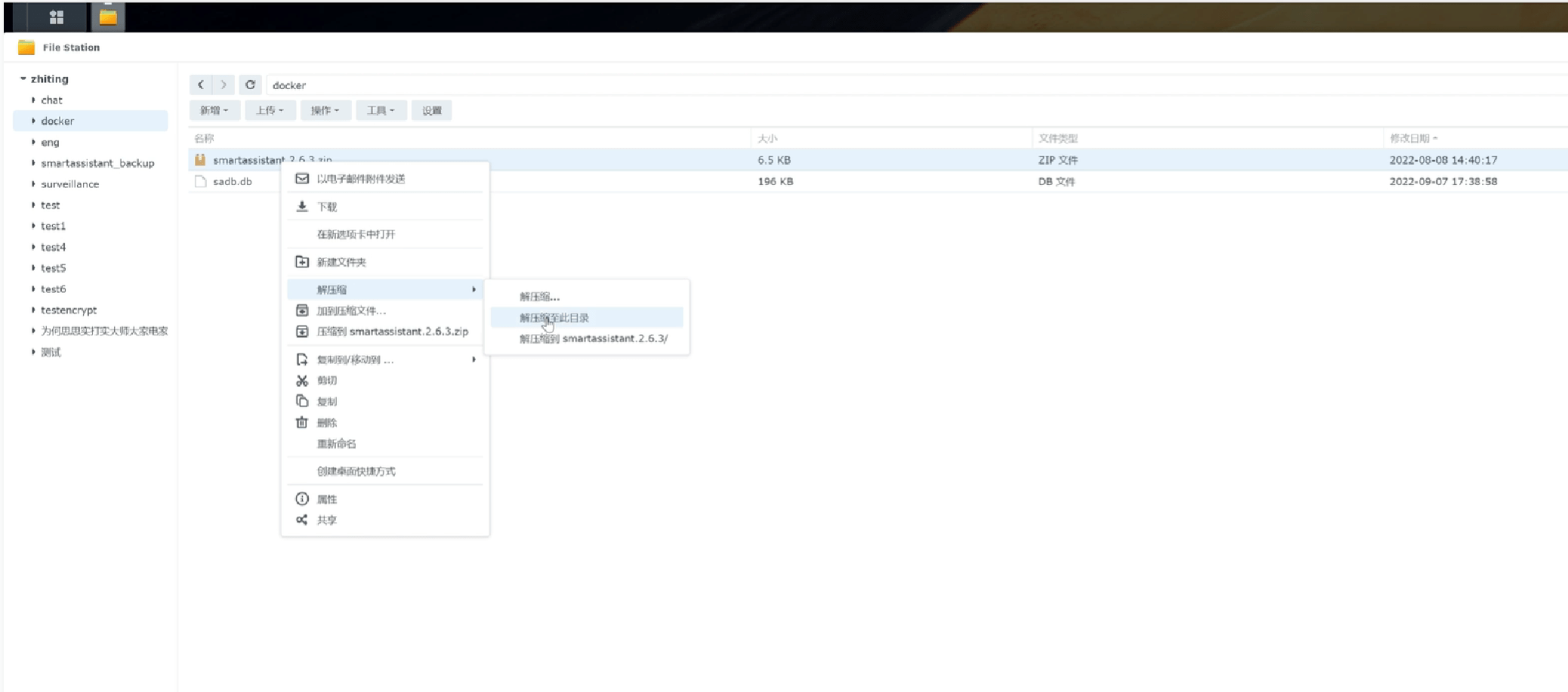Open File Station from the taskbar
Viewport: 1568px width, 692px height.
pos(108,17)
